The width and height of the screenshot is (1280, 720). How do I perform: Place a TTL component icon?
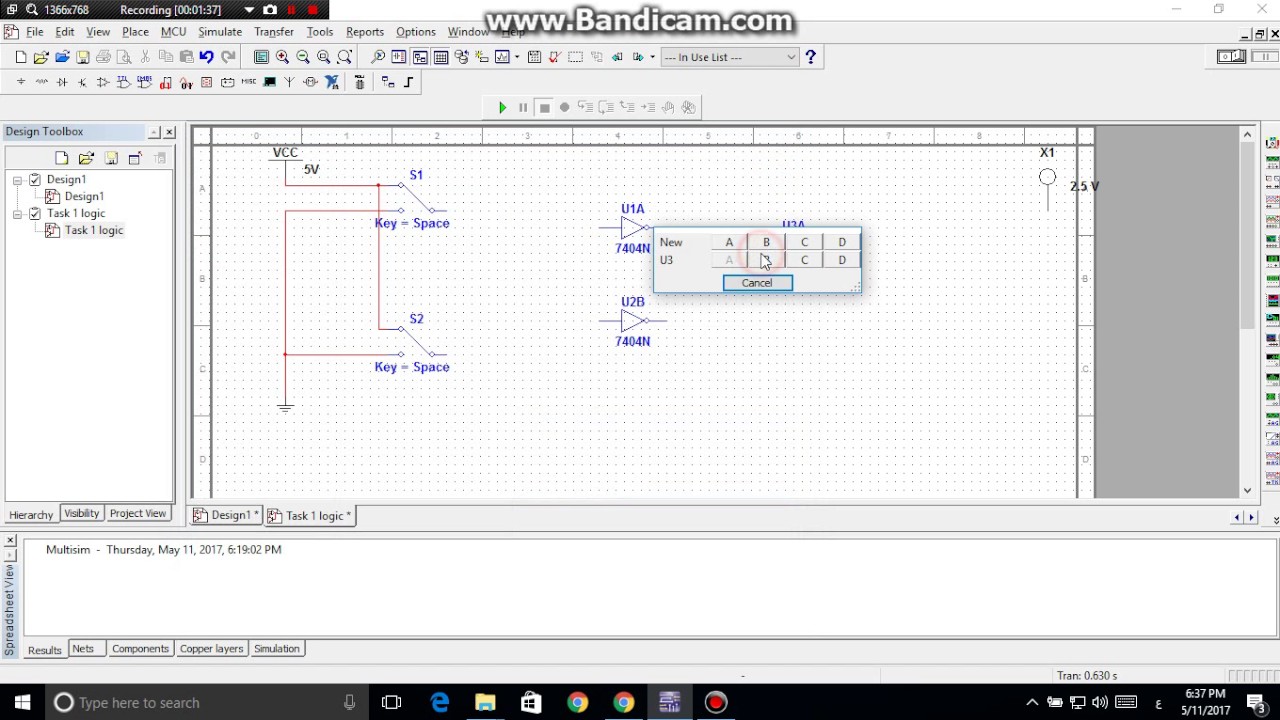124,82
